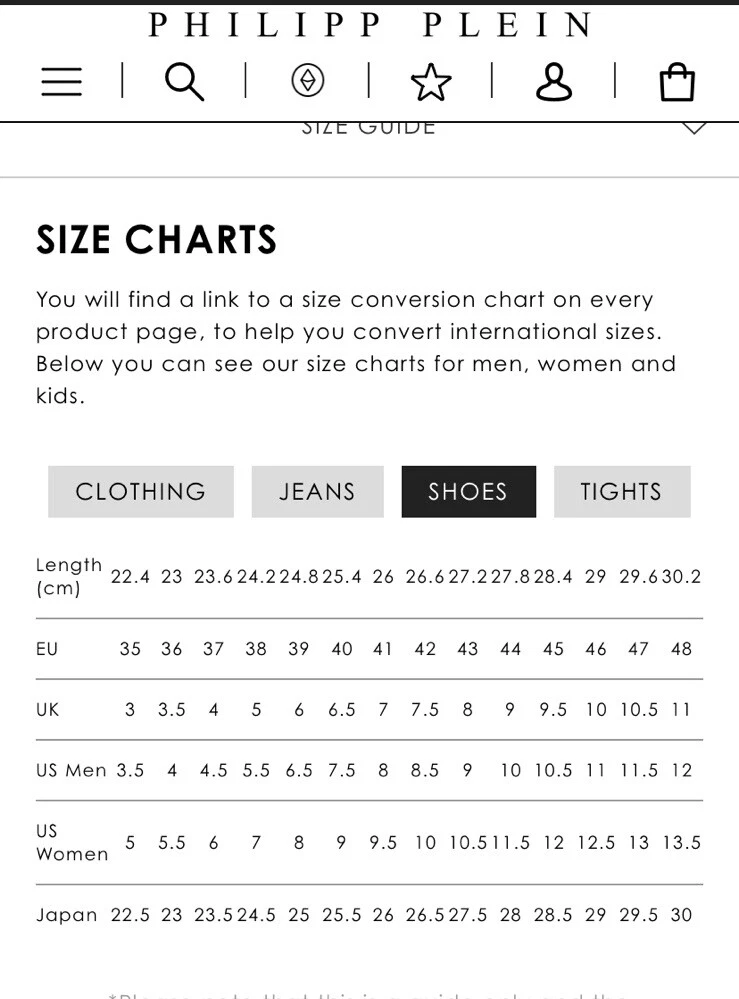Switch to the Clothing size tab

click(x=140, y=492)
